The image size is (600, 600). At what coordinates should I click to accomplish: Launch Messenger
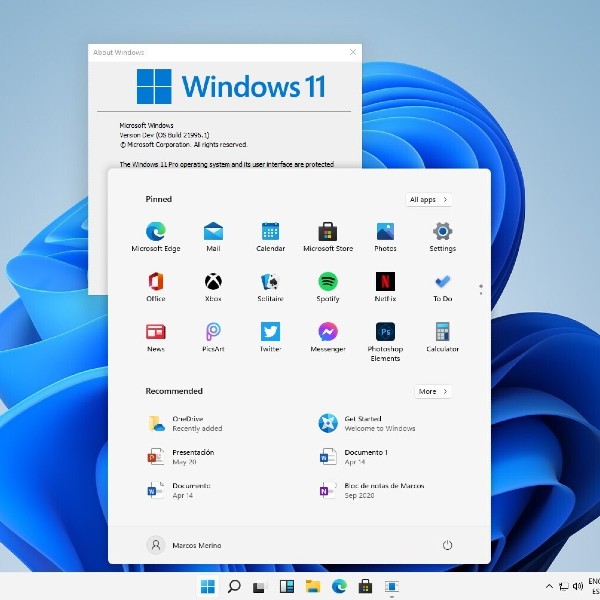click(328, 337)
